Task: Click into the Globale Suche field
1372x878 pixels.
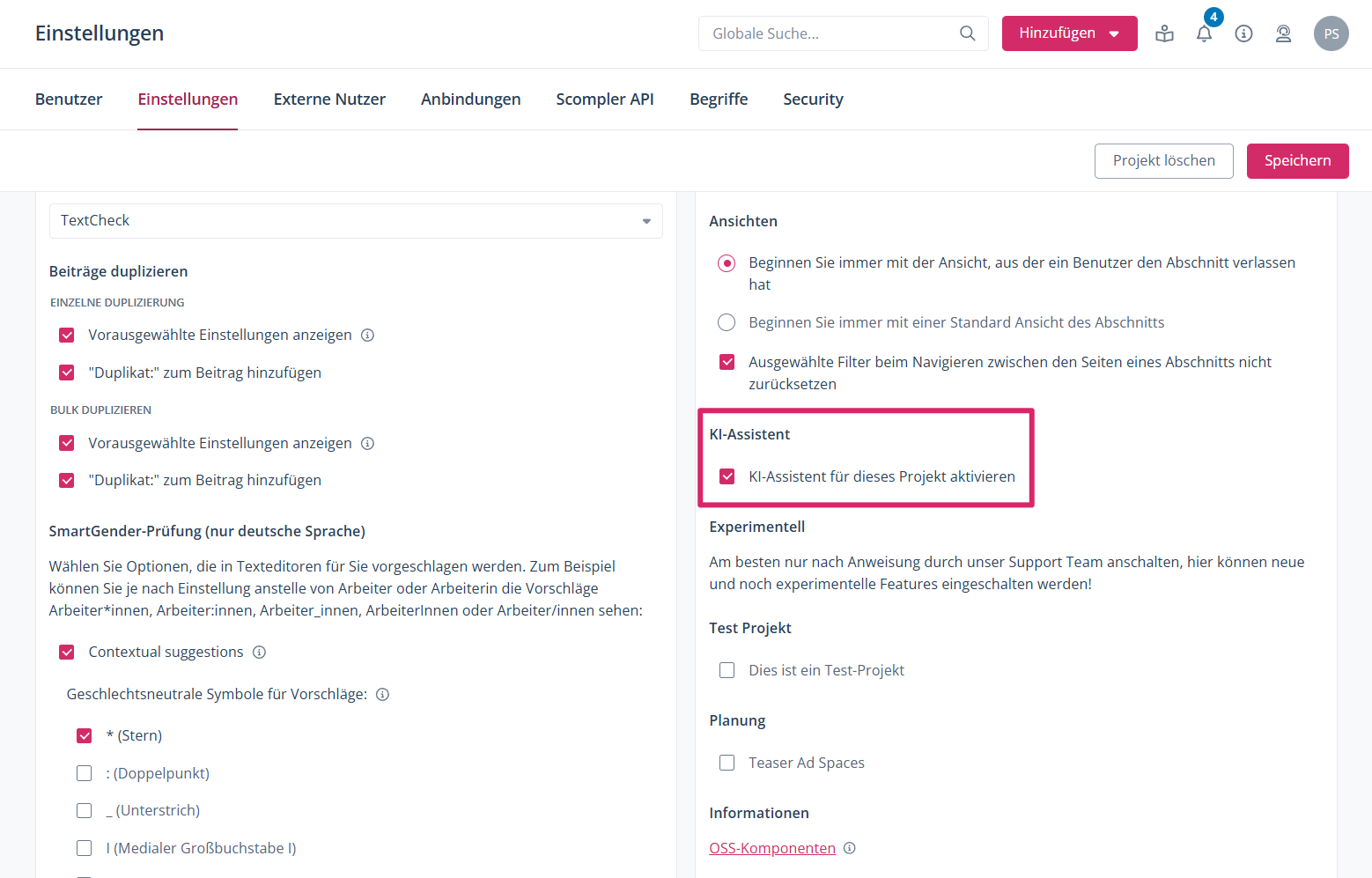Action: [x=828, y=33]
